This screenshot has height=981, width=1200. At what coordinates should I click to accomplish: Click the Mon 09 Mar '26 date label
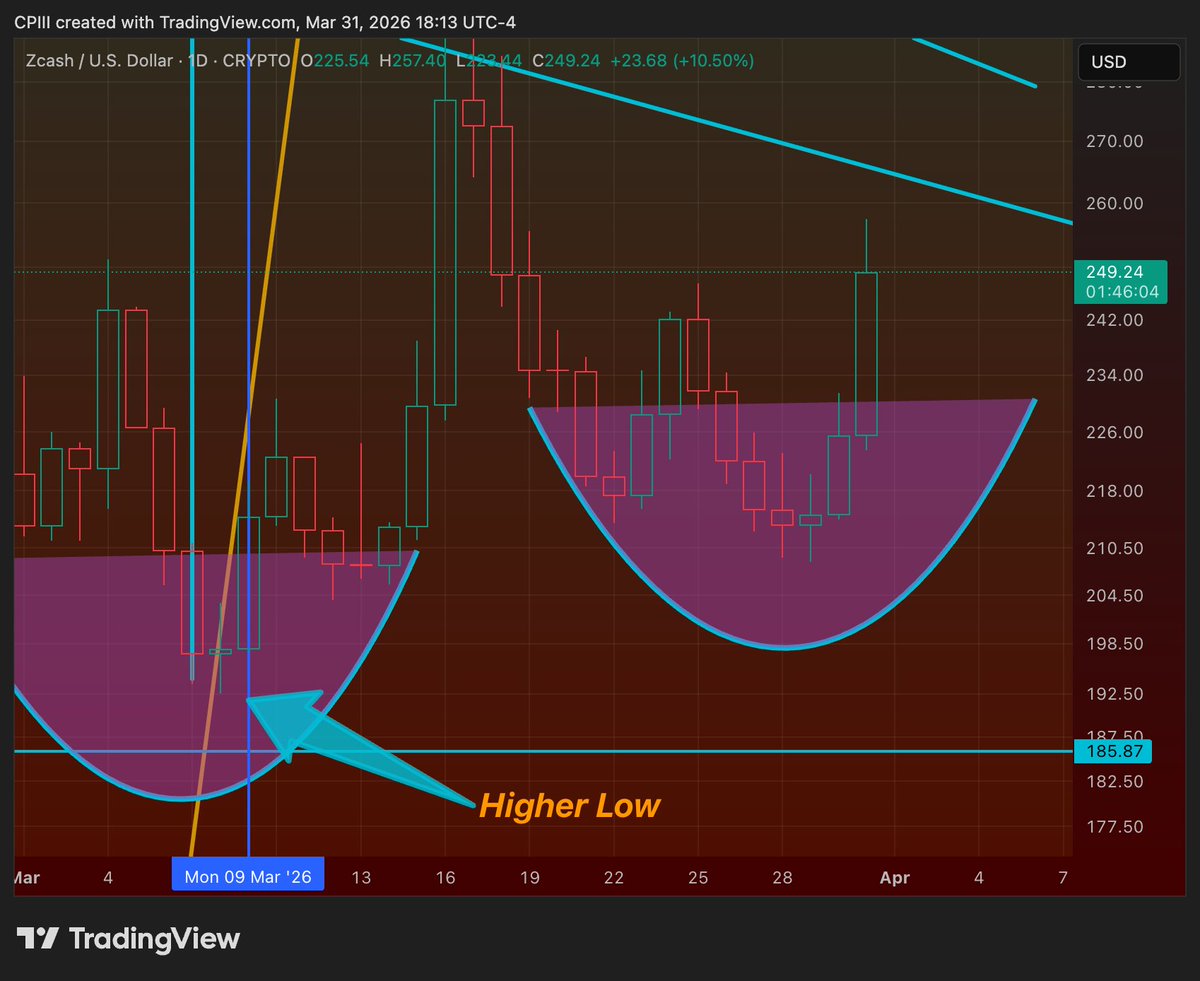point(248,878)
